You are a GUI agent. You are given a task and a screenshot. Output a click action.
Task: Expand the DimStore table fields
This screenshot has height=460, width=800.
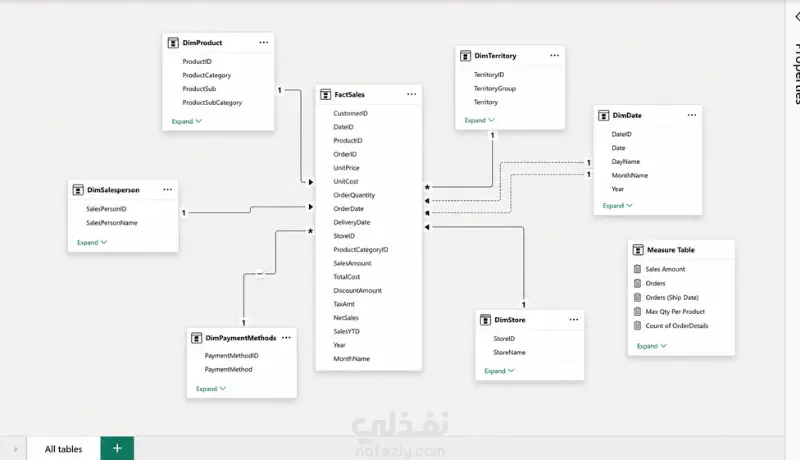(x=499, y=371)
